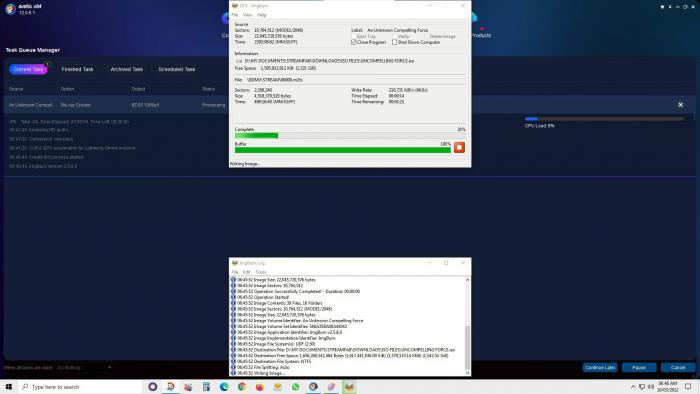Show hidden system tray icons

(x=633, y=386)
